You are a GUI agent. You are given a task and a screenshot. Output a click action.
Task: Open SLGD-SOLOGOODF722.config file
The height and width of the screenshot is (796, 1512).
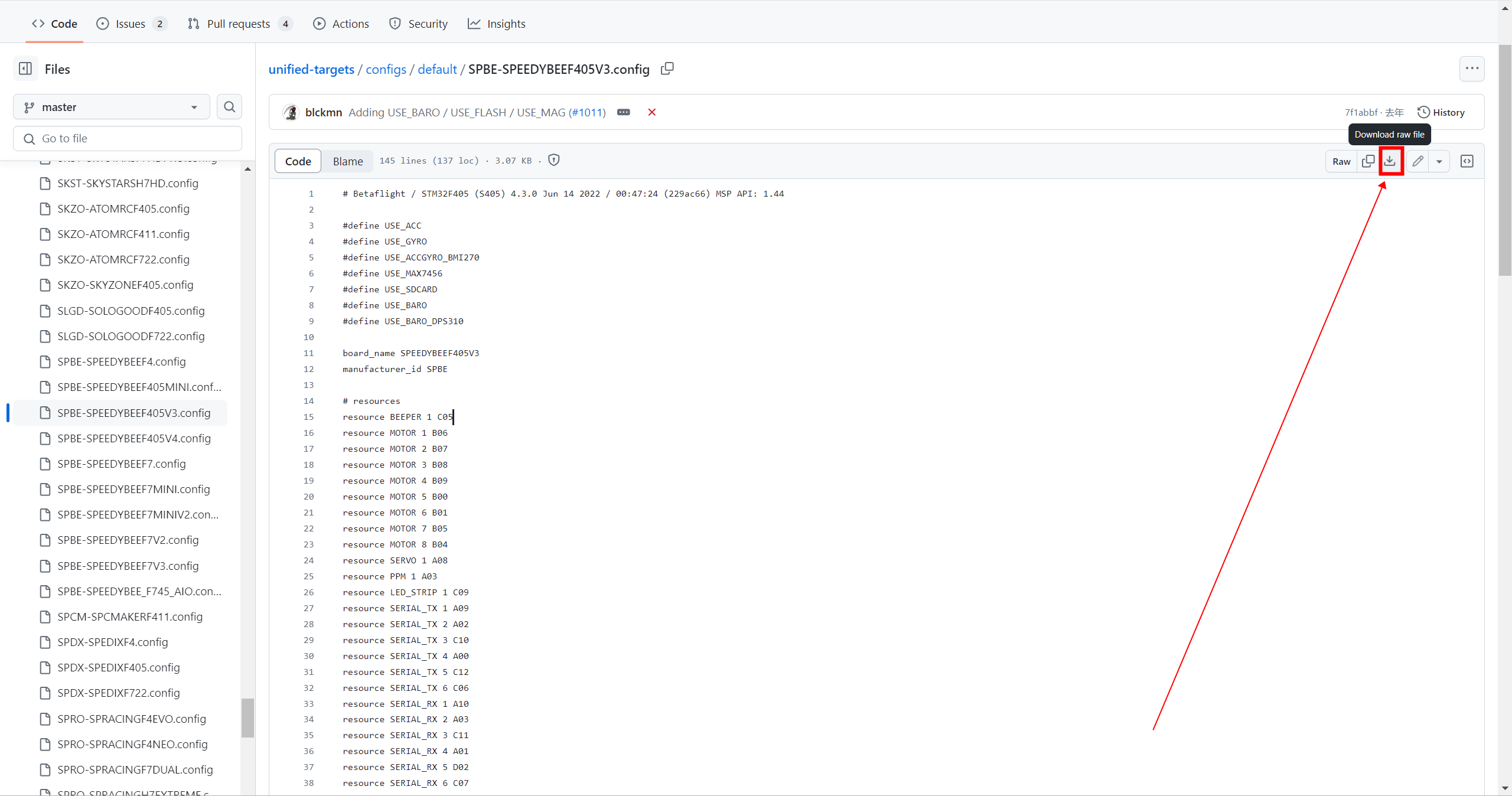click(131, 336)
